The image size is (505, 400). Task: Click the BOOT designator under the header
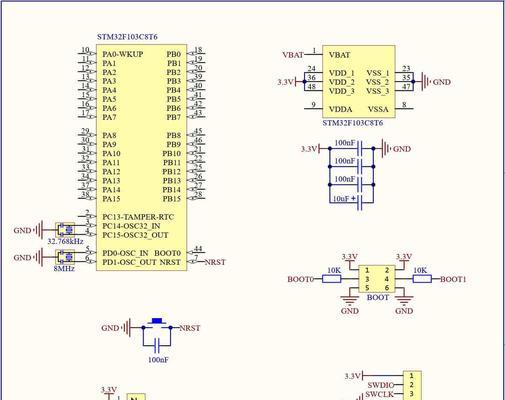coord(378,297)
